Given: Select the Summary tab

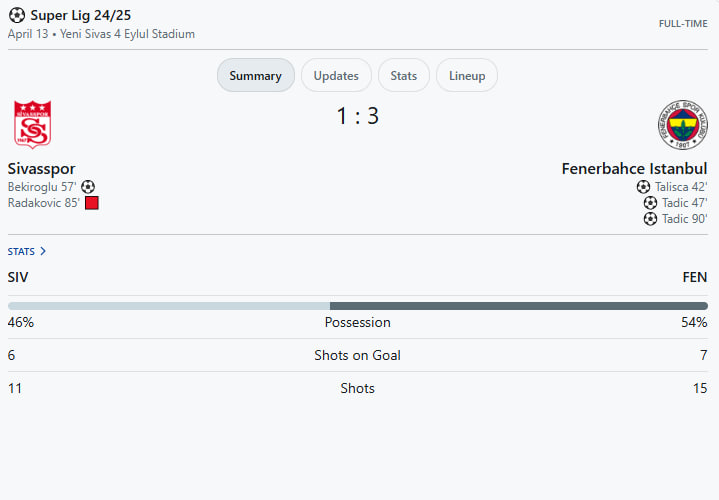Looking at the screenshot, I should [255, 76].
